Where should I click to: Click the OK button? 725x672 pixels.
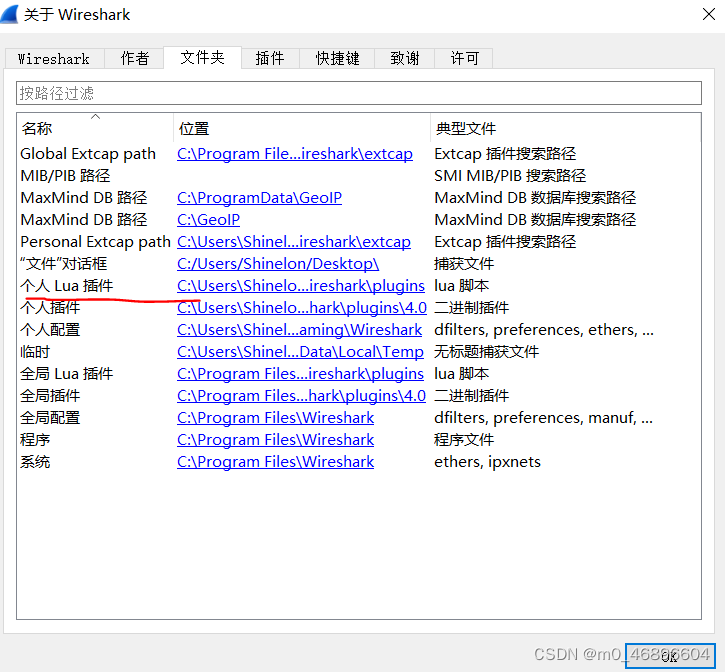pyautogui.click(x=670, y=655)
